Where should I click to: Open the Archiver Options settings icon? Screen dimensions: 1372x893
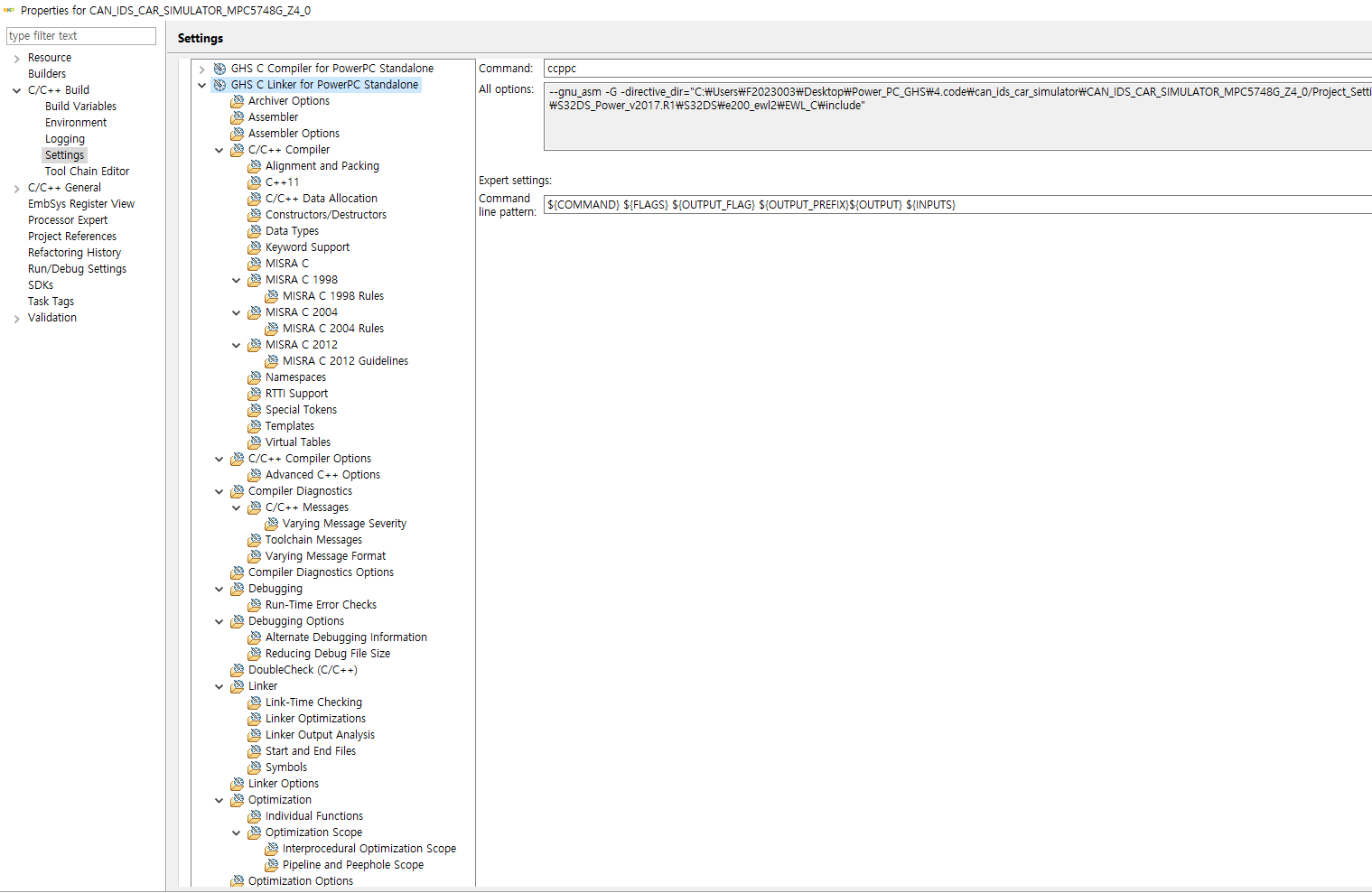point(254,100)
